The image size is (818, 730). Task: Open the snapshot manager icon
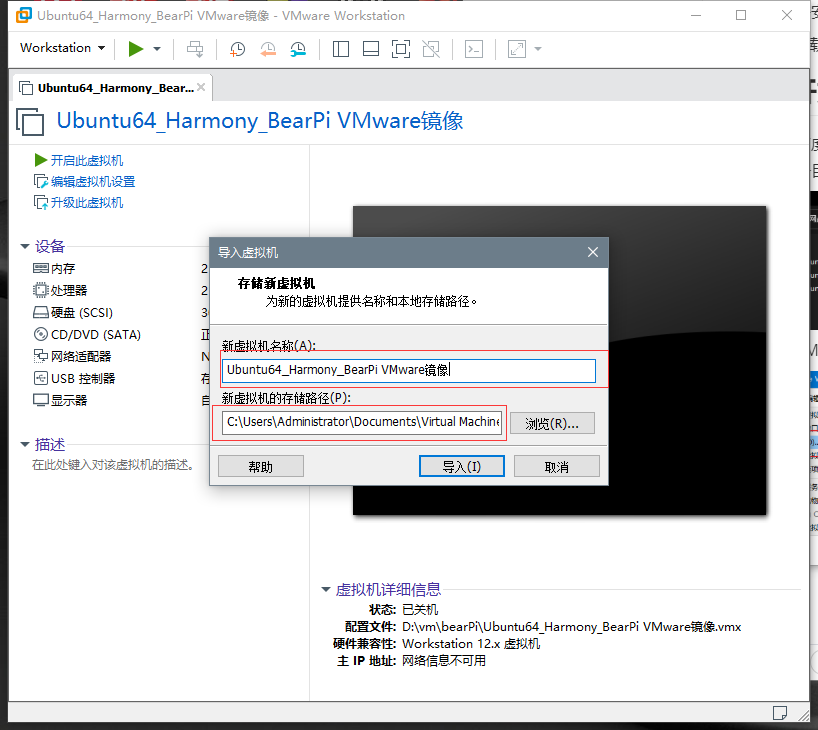point(298,49)
